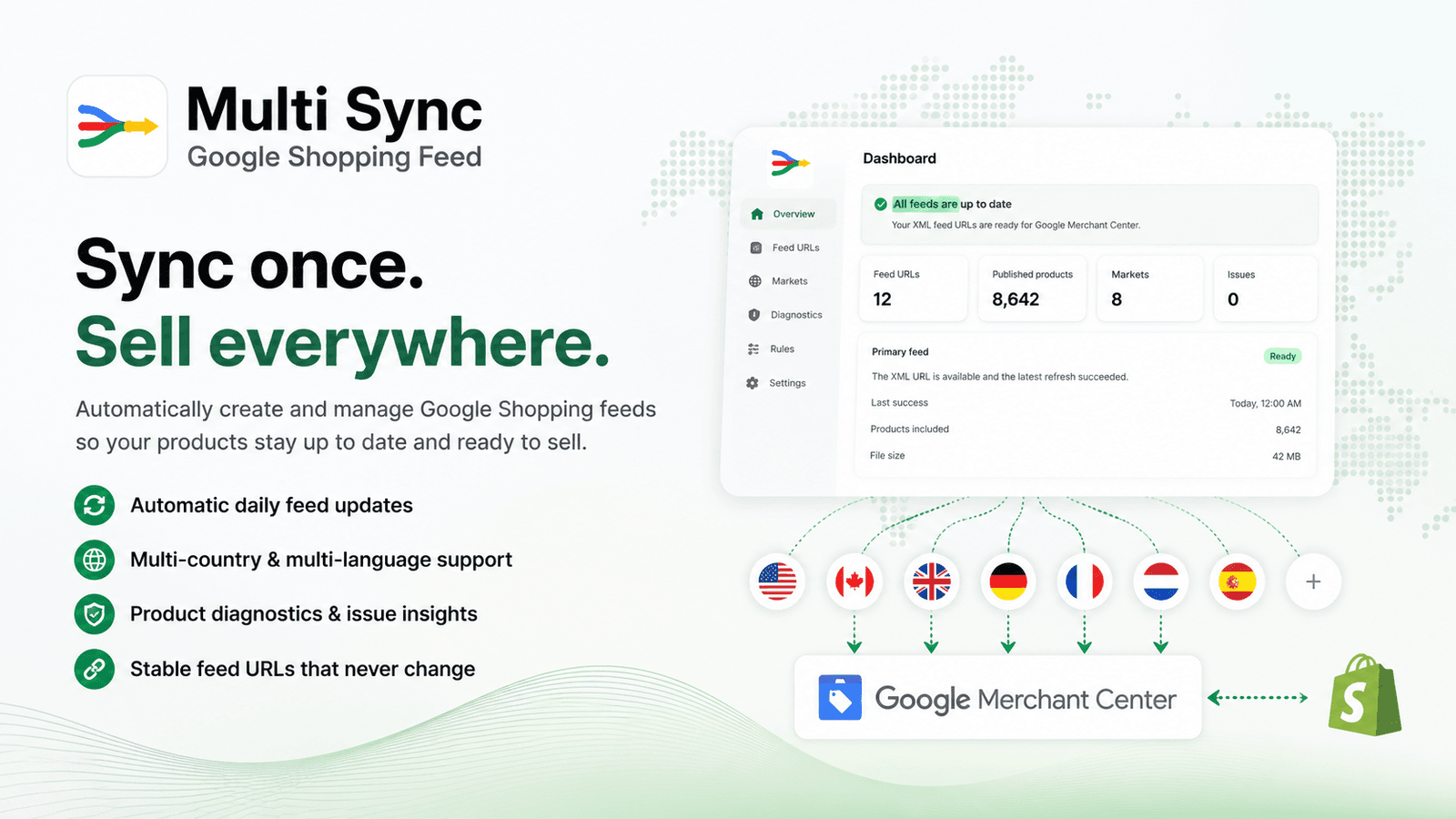Select the Canada flag icon
Viewport: 1456px width, 819px height.
(x=854, y=581)
